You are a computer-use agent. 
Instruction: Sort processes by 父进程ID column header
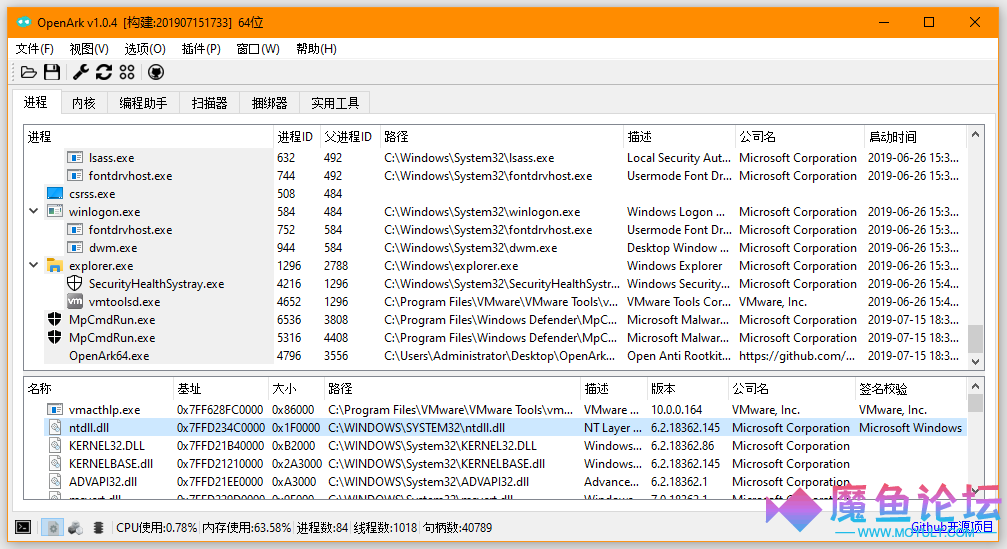tap(348, 137)
